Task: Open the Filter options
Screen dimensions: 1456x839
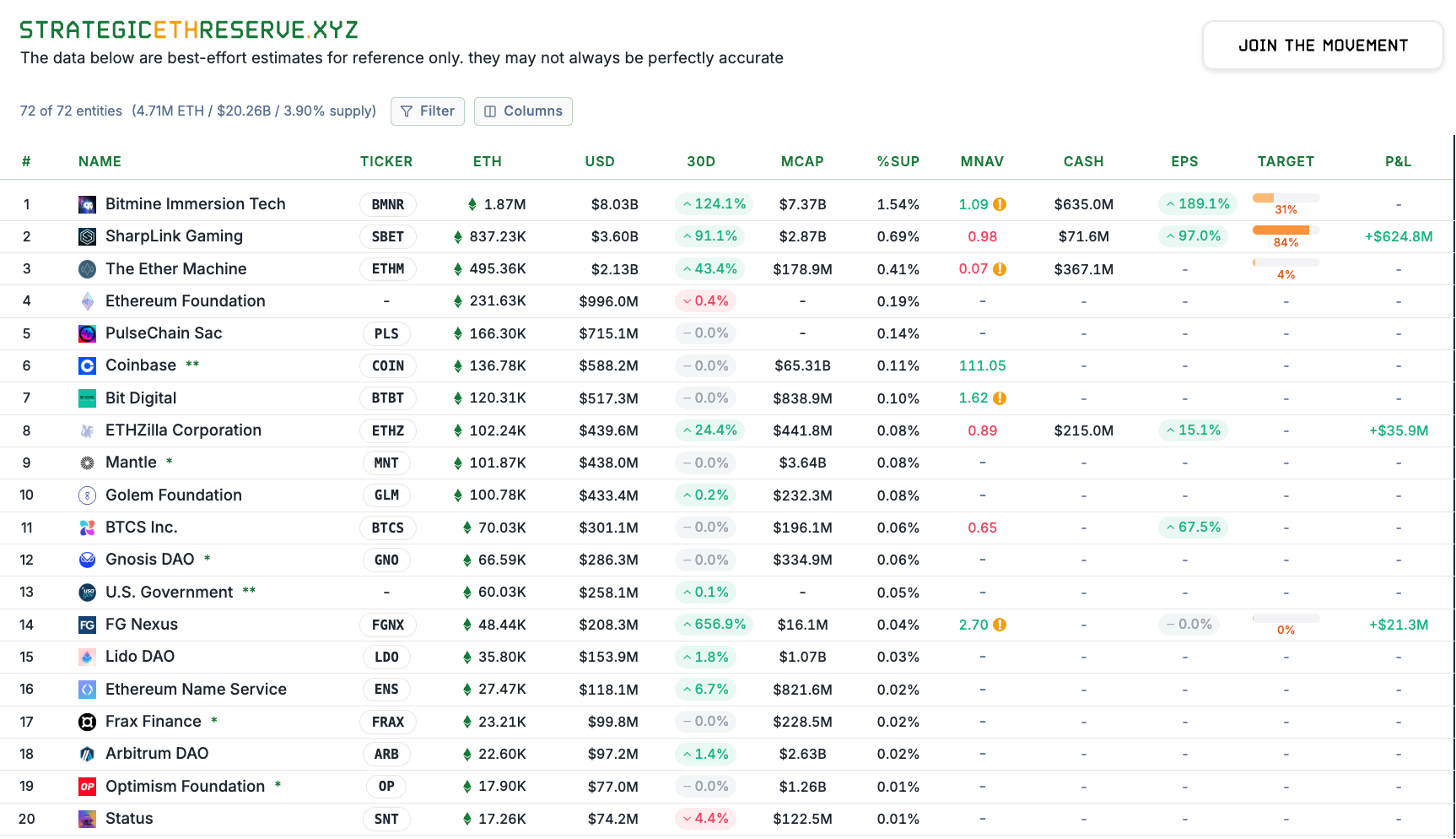Action: [428, 111]
